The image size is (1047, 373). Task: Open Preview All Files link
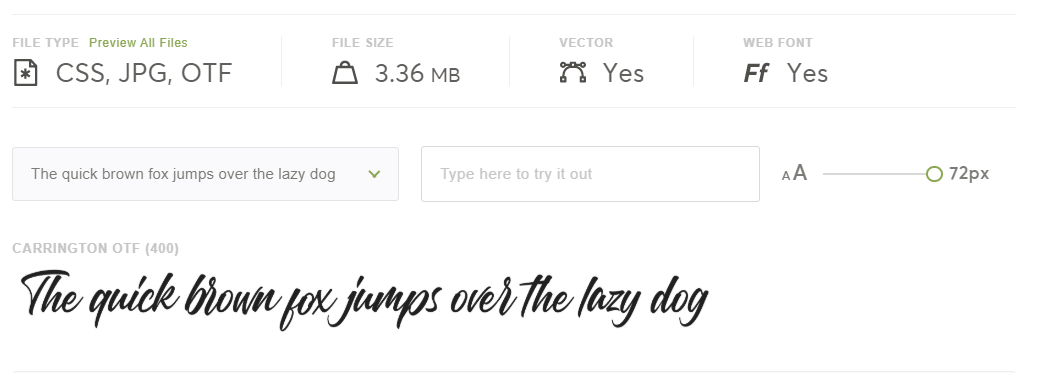pyautogui.click(x=138, y=43)
